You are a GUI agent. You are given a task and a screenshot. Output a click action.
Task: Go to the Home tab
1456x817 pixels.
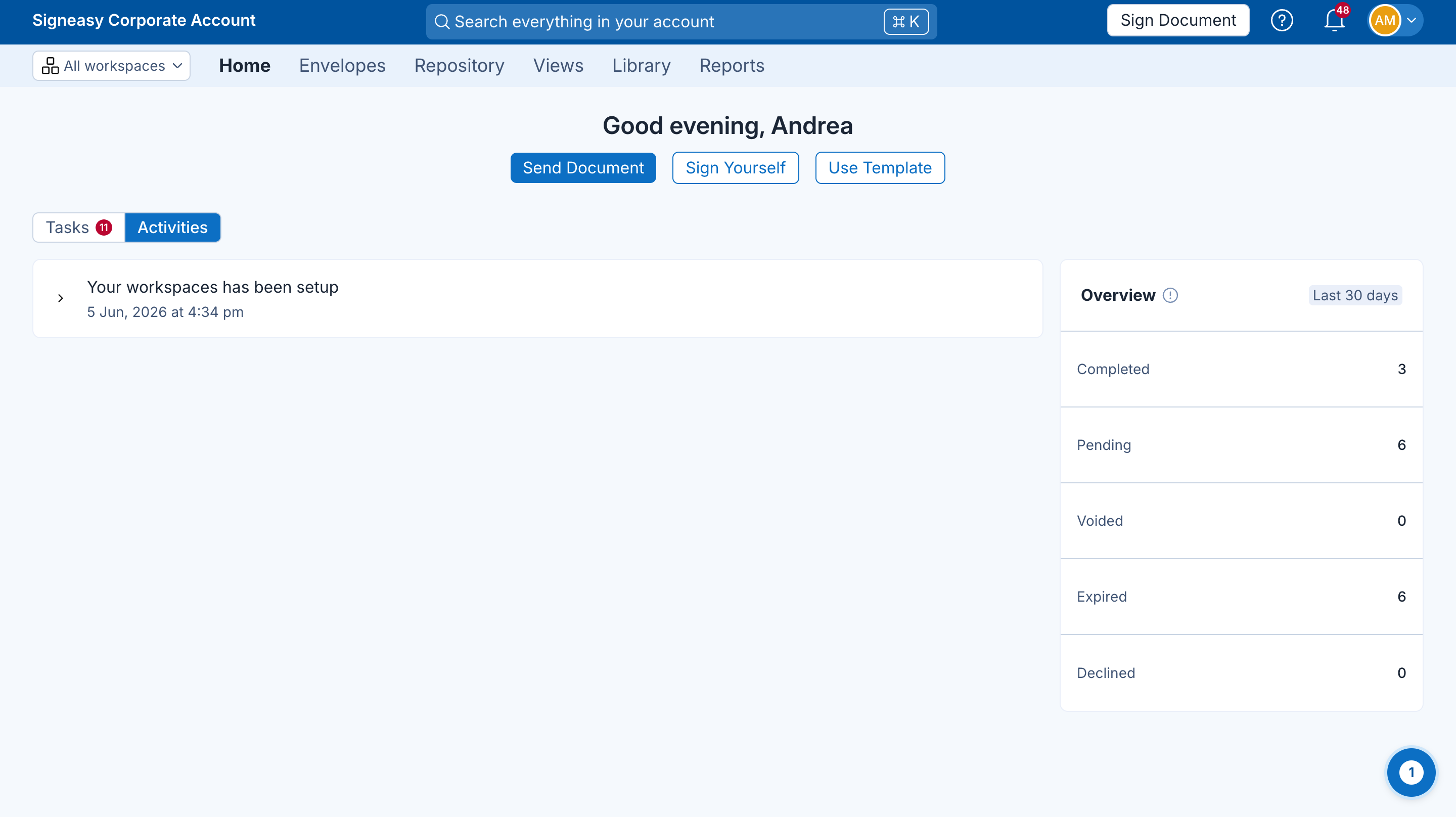pyautogui.click(x=245, y=66)
